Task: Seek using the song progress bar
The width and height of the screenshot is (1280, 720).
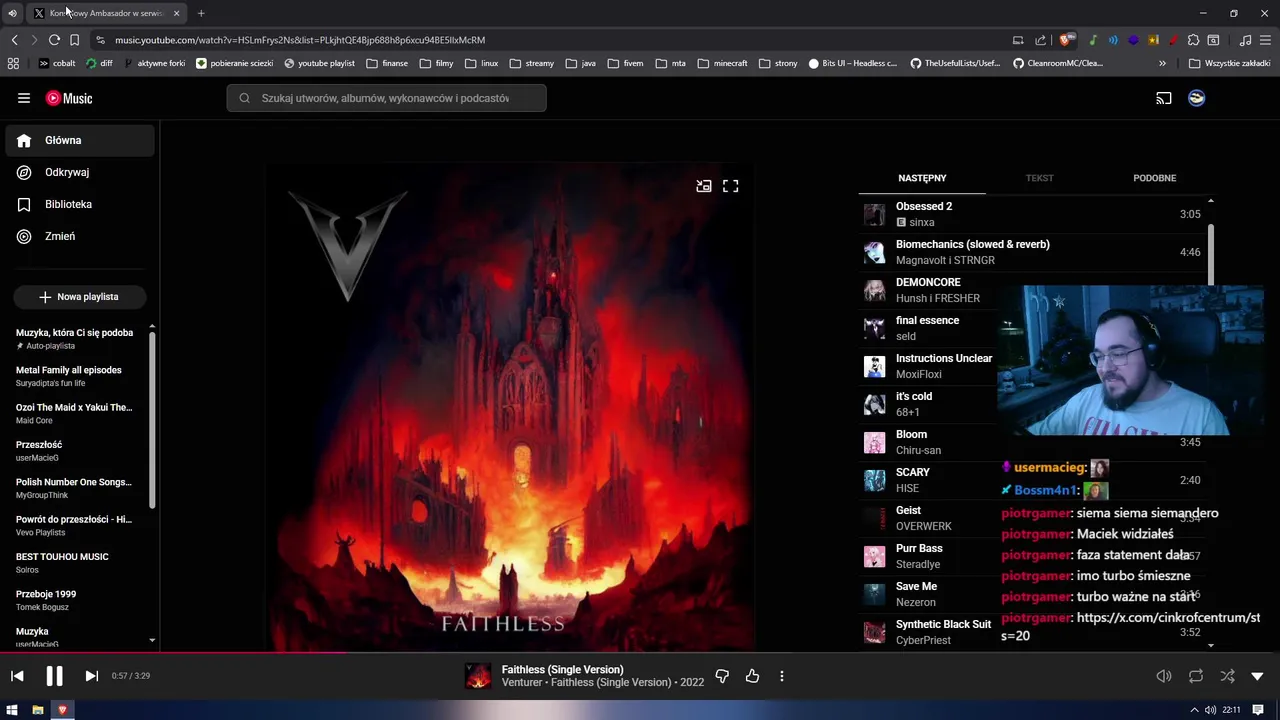Action: [x=640, y=653]
